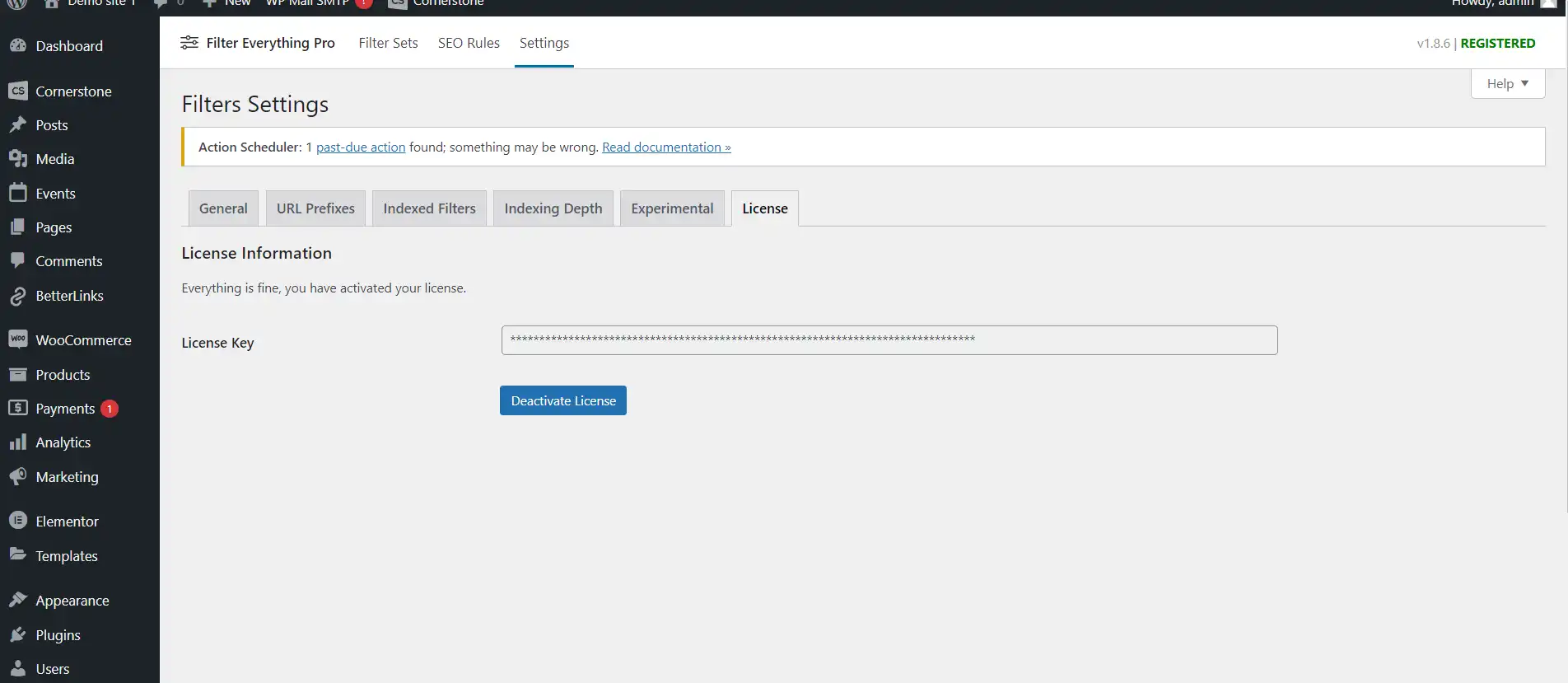Click the REGISTERED status text
1568x683 pixels.
(1498, 43)
